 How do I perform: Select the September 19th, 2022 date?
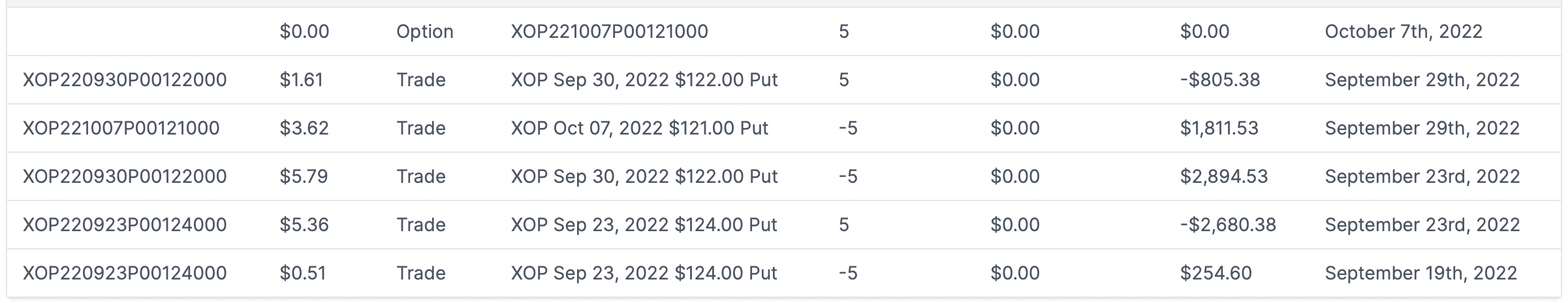(x=1420, y=273)
